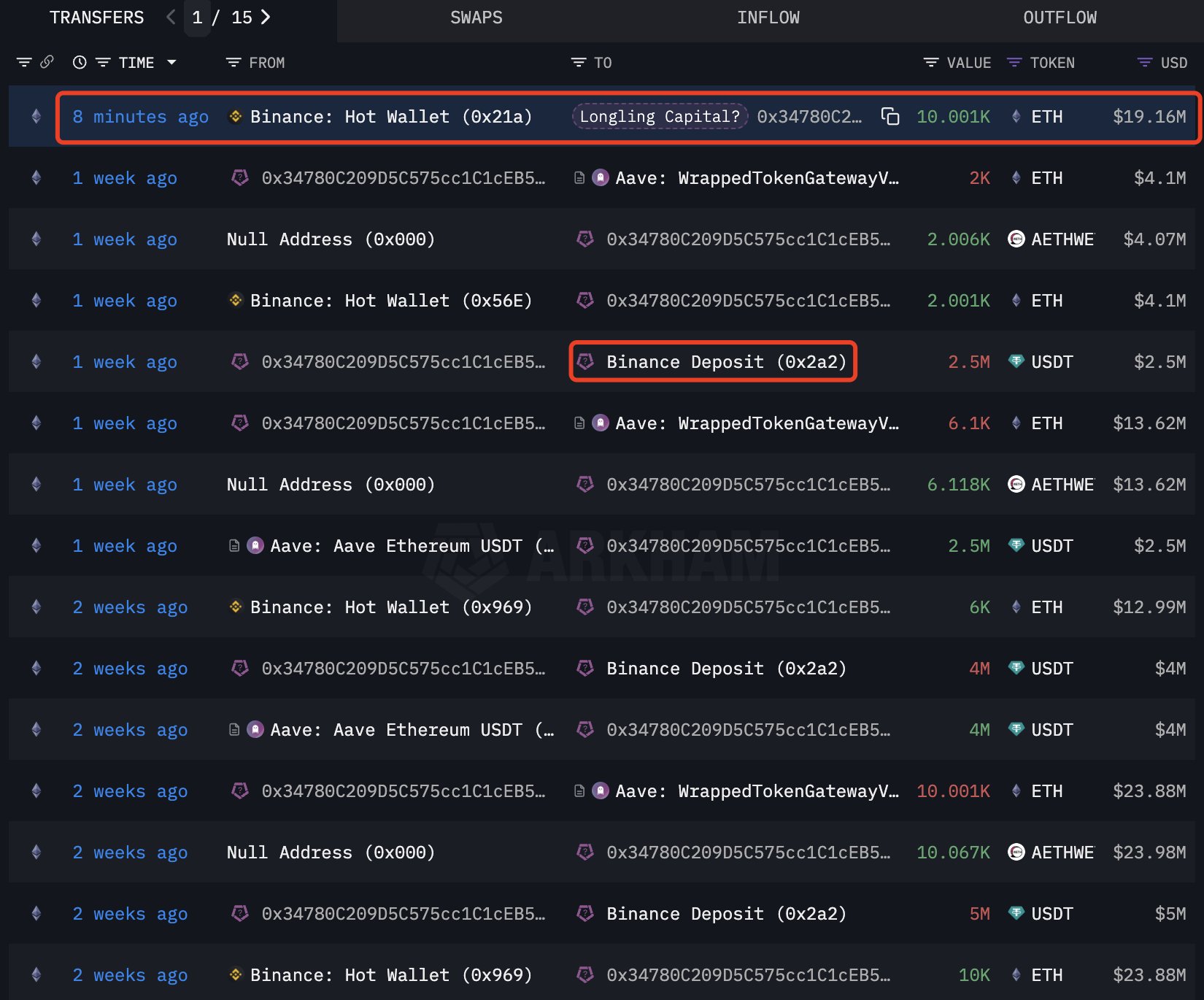Open the TO column filter
The image size is (1204, 1000).
[x=578, y=63]
